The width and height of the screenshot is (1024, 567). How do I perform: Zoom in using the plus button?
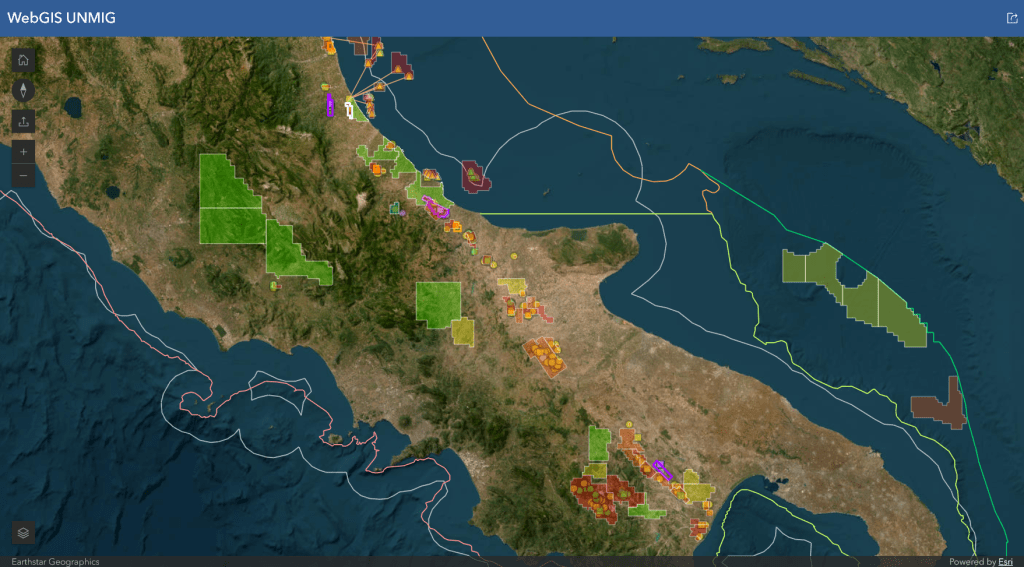click(x=24, y=152)
